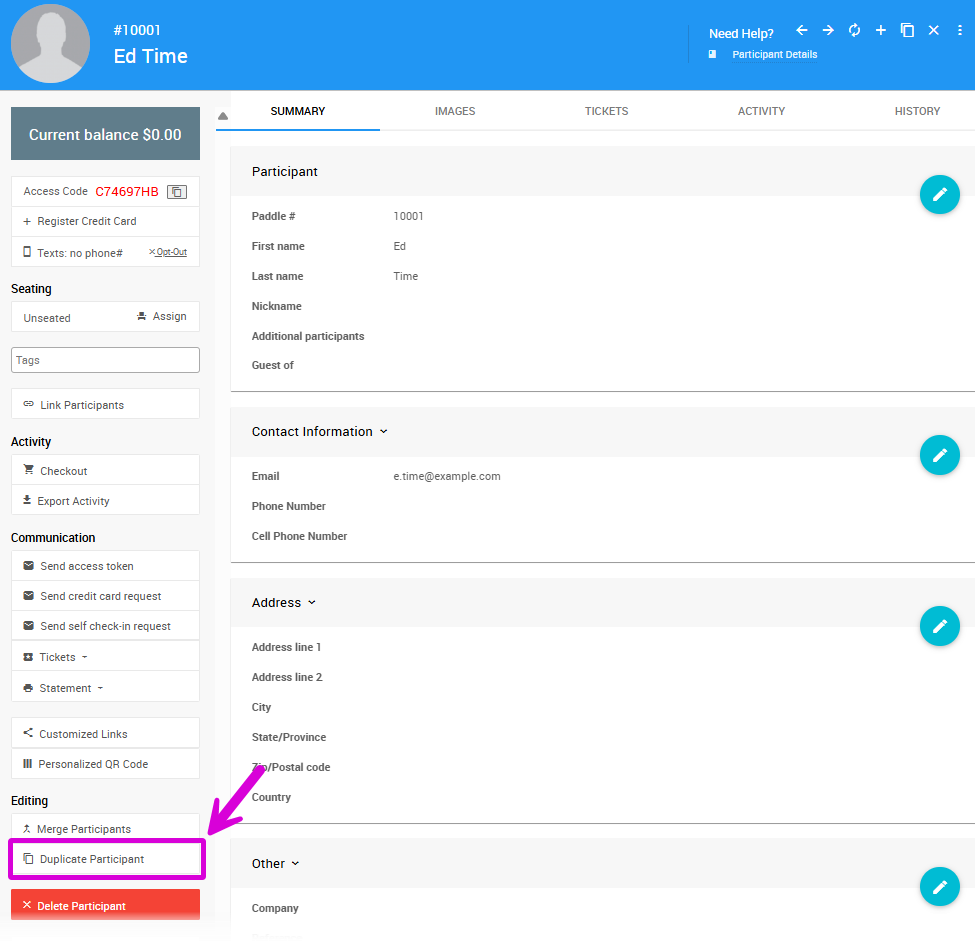Screen dimensions: 975x942
Task: Collapse the Contact Information section chevron
Action: pyautogui.click(x=384, y=432)
